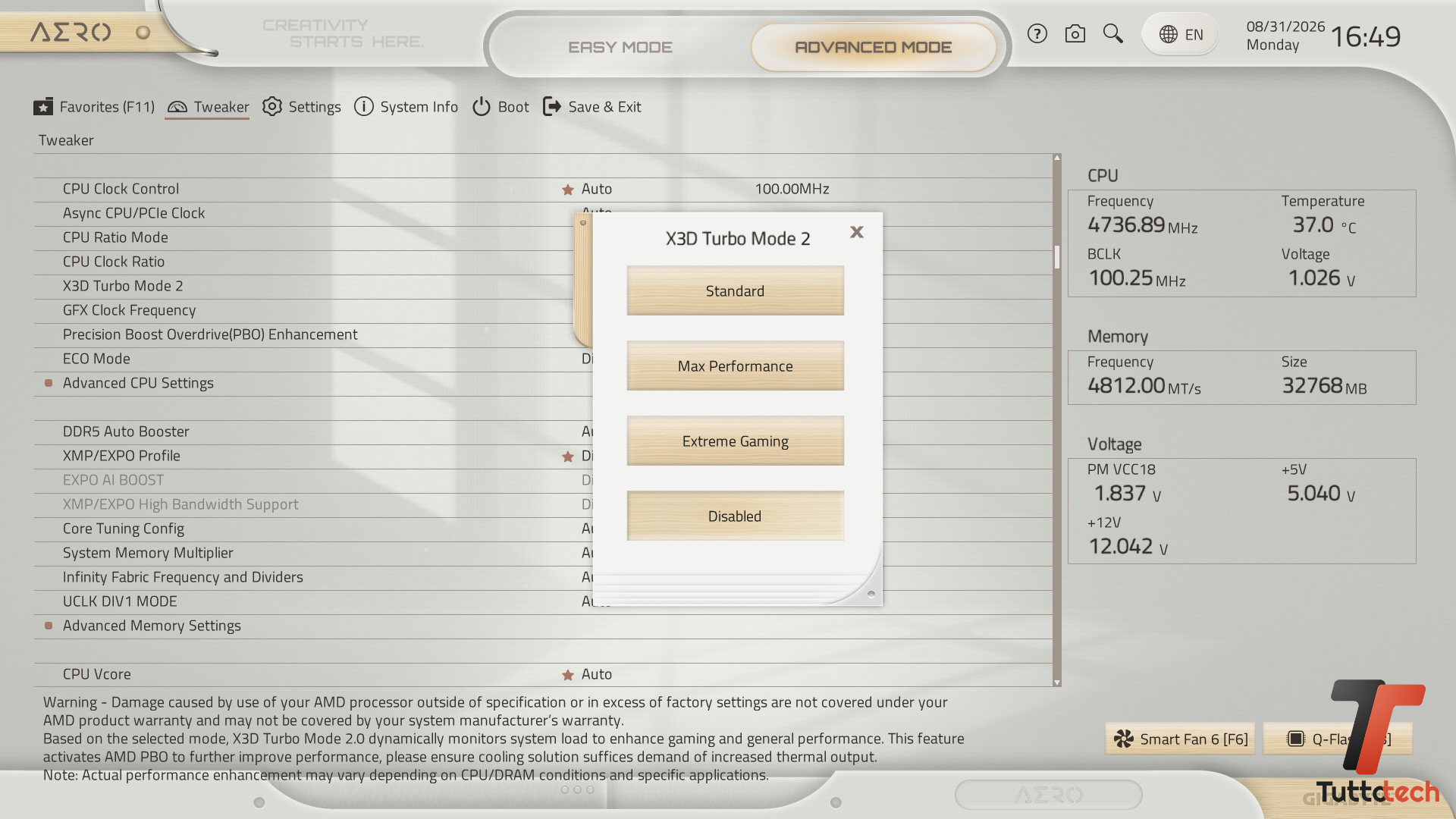Click the Tweaker gauge icon
Image resolution: width=1456 pixels, height=819 pixels.
coord(177,107)
